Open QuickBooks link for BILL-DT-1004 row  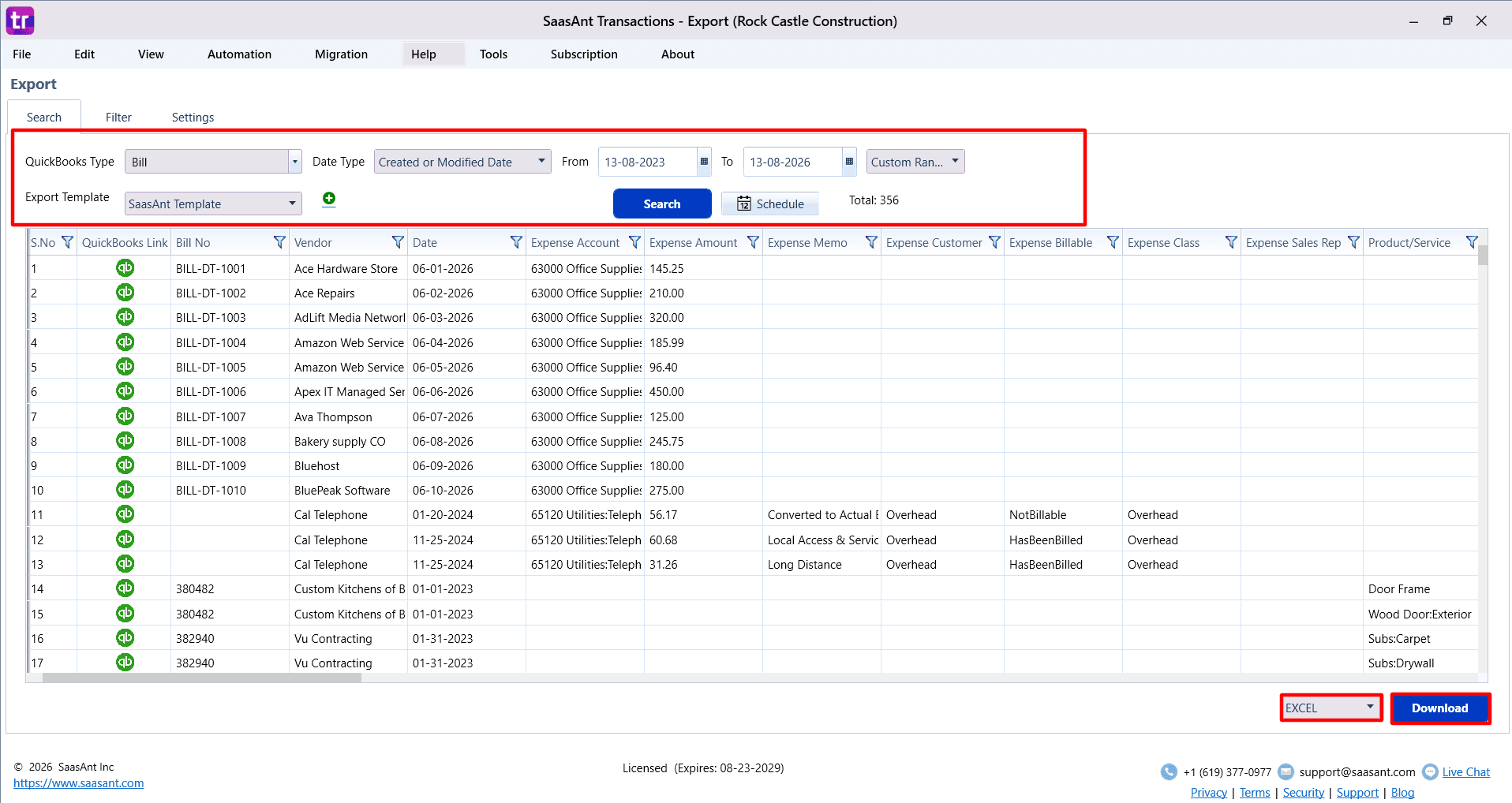125,342
